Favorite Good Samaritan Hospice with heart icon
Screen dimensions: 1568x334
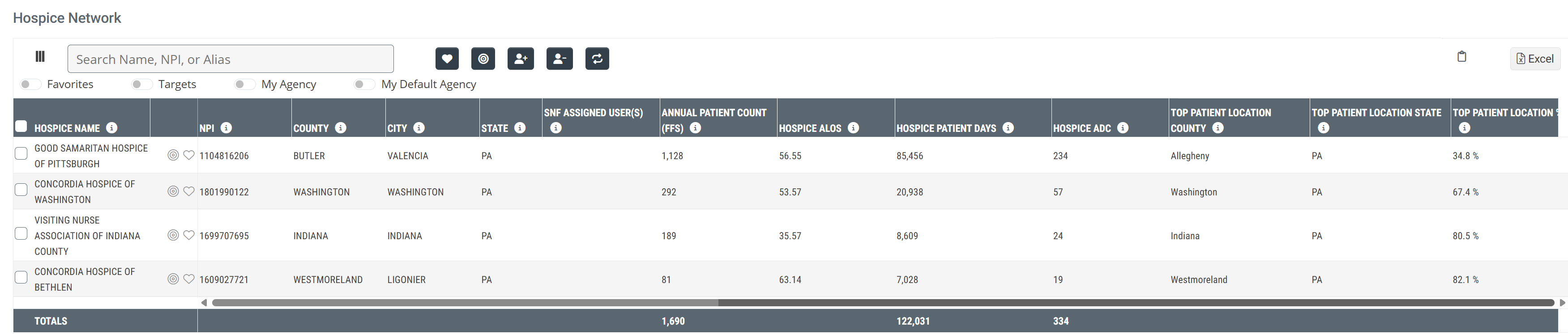tap(189, 155)
